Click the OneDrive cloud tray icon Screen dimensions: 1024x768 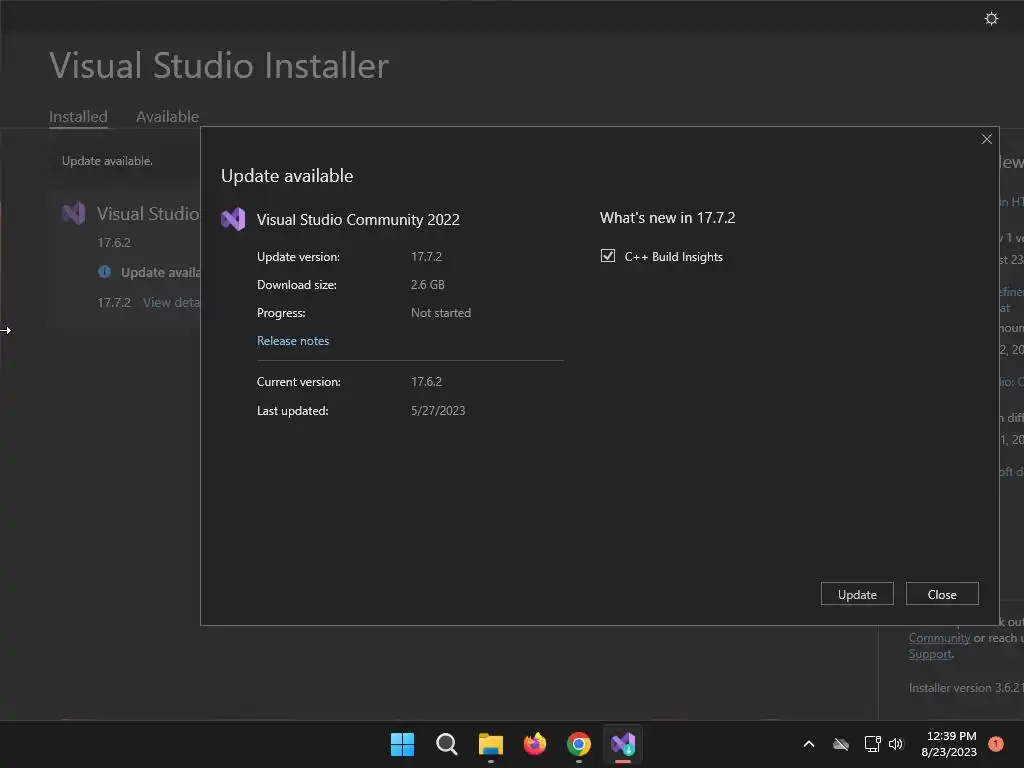pyautogui.click(x=841, y=744)
